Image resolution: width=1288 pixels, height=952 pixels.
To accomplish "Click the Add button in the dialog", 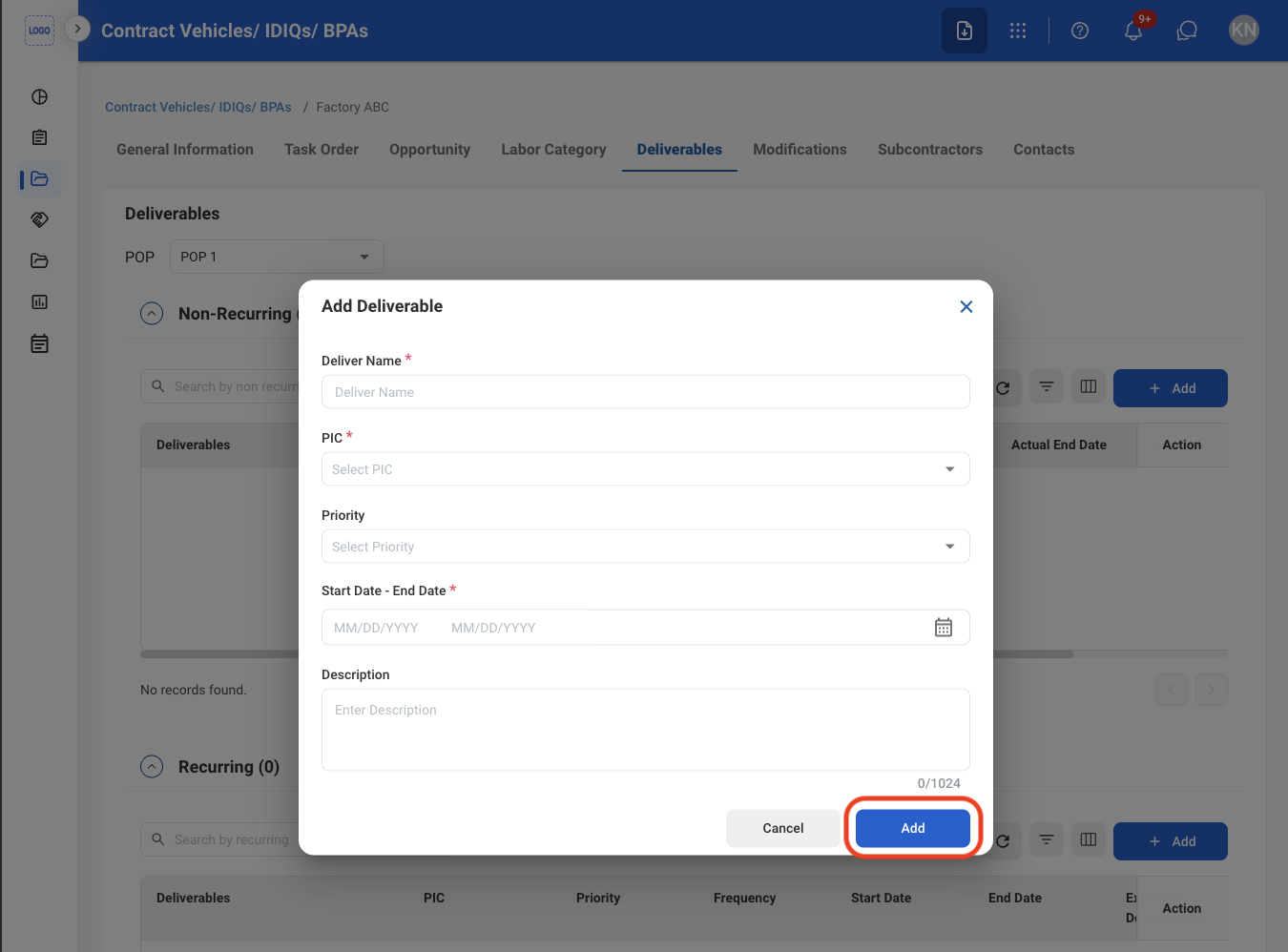I will (913, 828).
